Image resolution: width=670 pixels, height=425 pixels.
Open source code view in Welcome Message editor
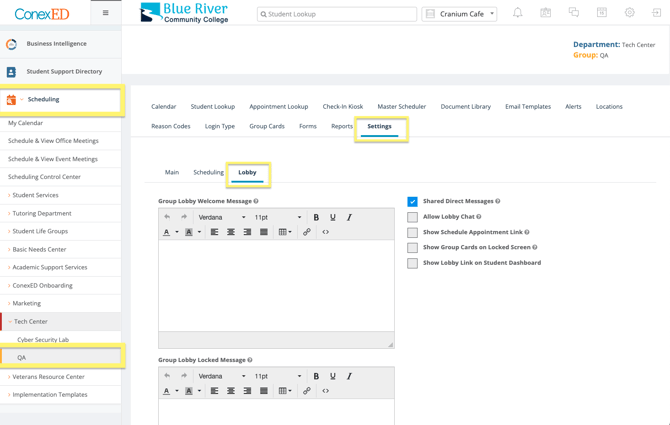coord(326,232)
